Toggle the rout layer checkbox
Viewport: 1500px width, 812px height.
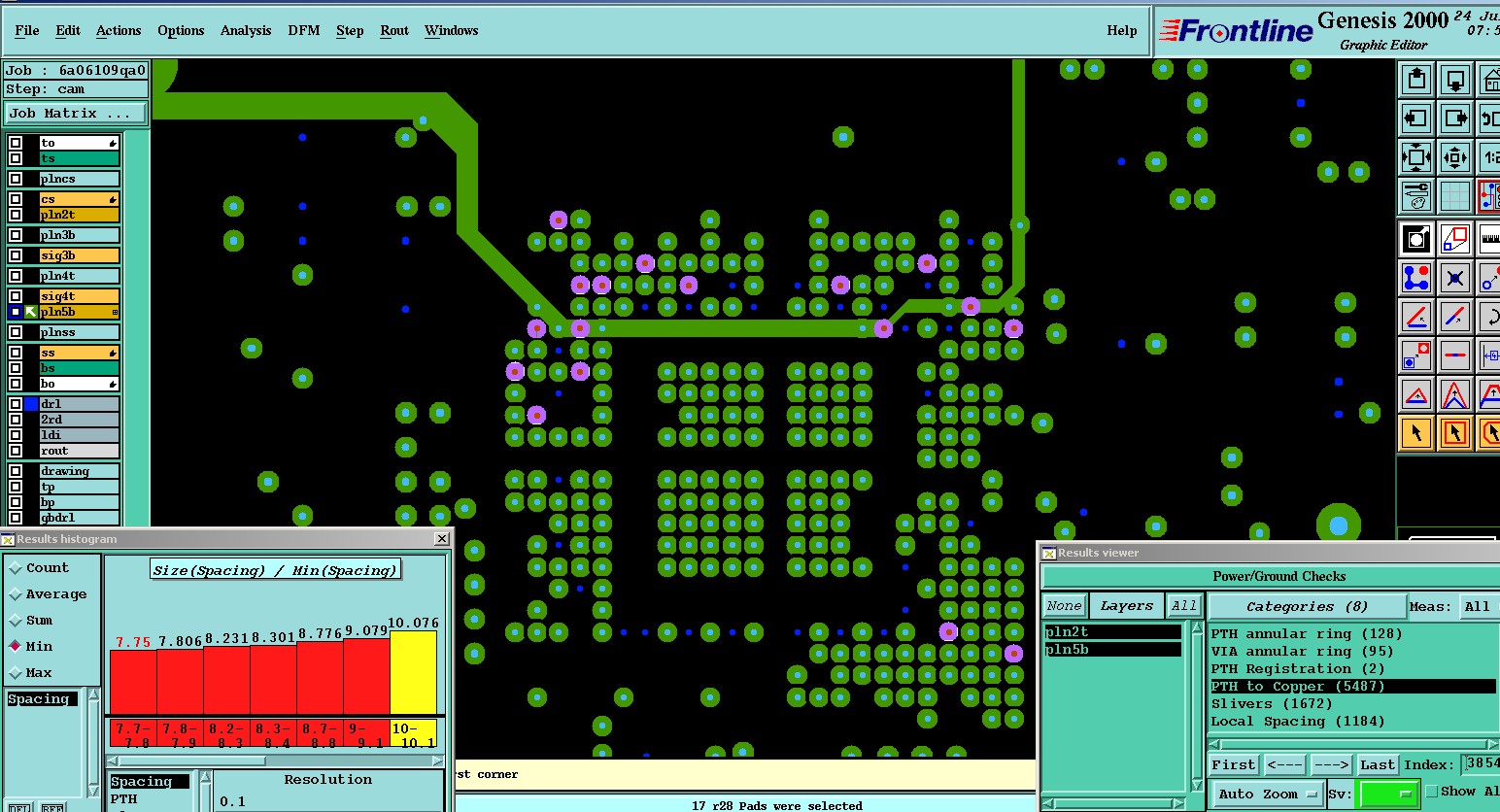(x=16, y=451)
